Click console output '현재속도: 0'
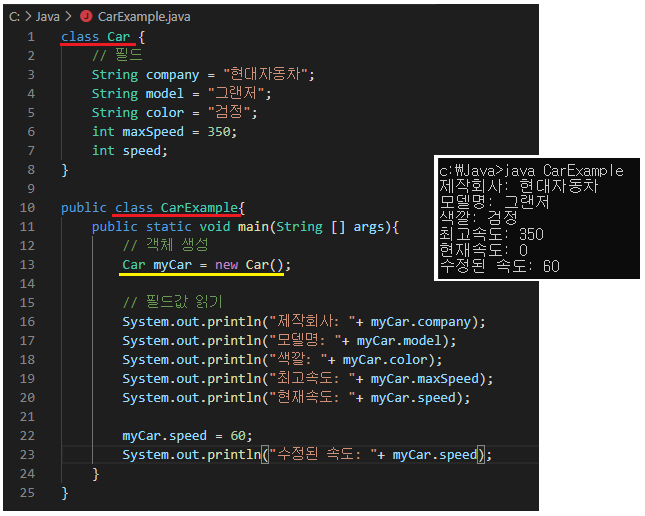Viewport: 645px width, 516px height. click(483, 250)
